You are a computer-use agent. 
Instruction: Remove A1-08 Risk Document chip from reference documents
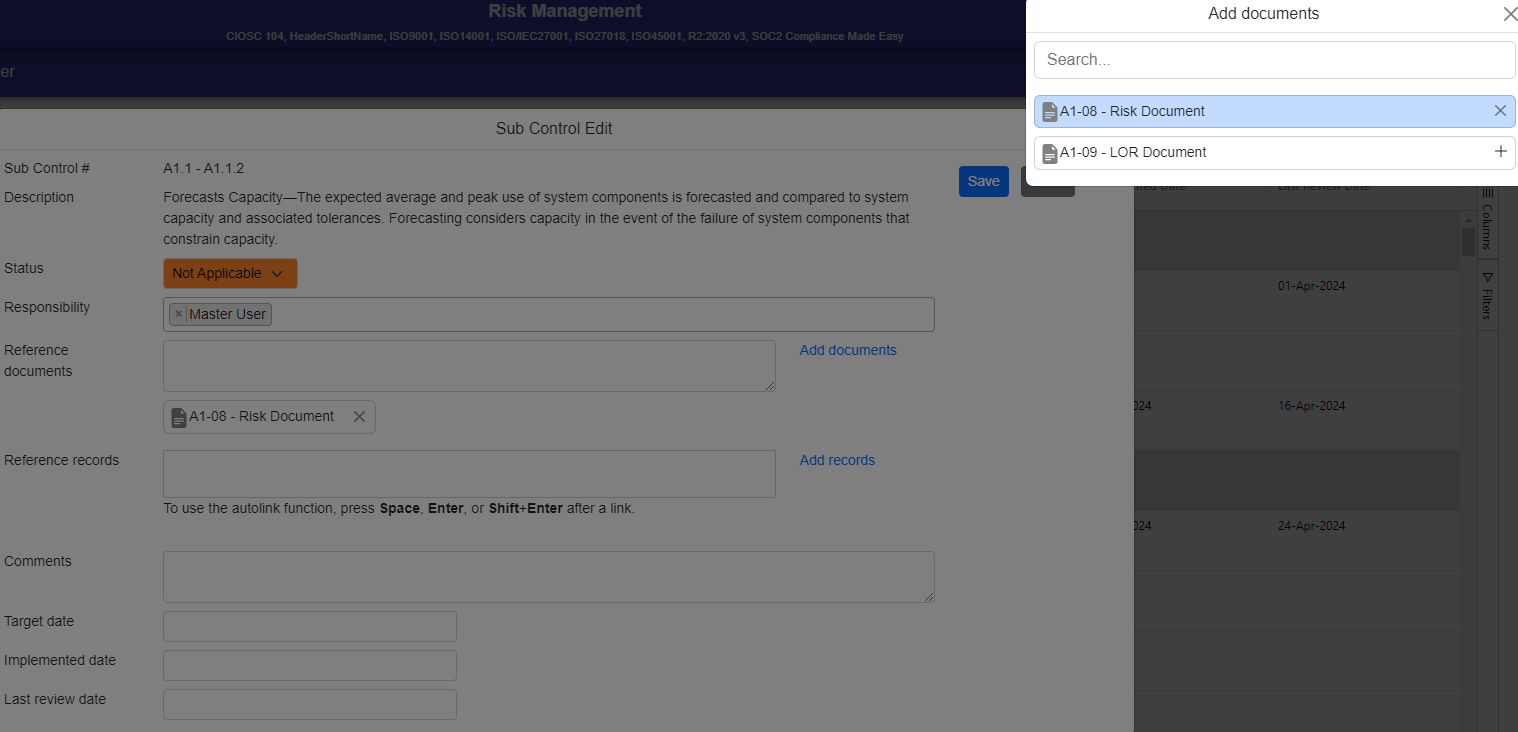(x=359, y=417)
